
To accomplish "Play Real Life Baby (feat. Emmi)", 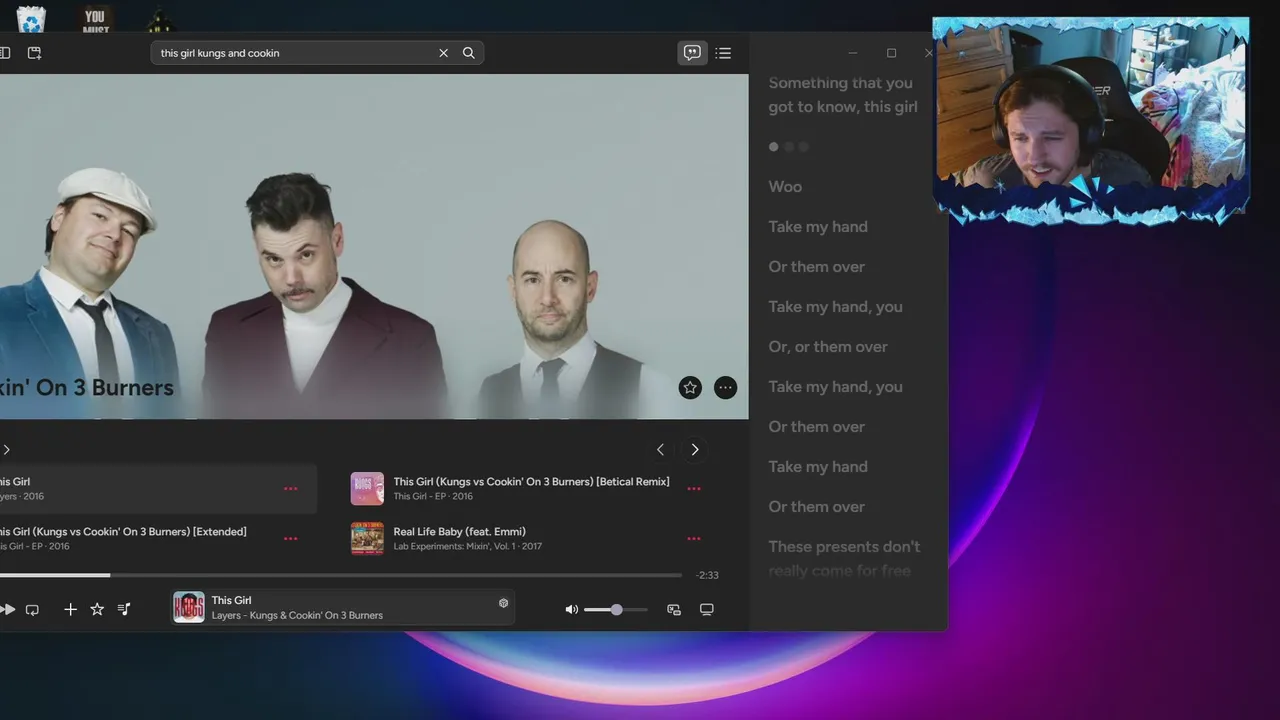I will (459, 532).
